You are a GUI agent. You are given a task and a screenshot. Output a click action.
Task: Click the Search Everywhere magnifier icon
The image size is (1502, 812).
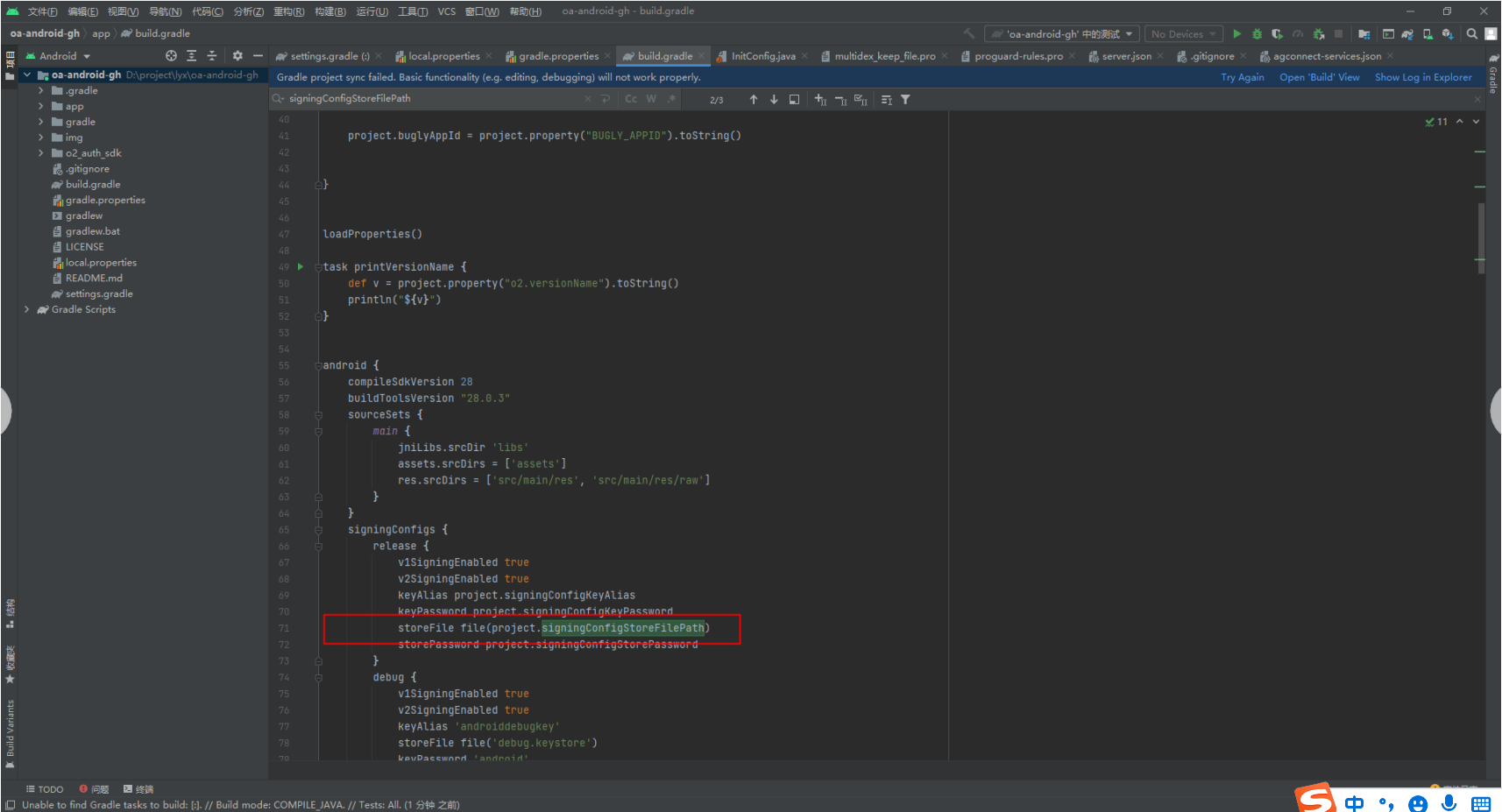point(1472,34)
